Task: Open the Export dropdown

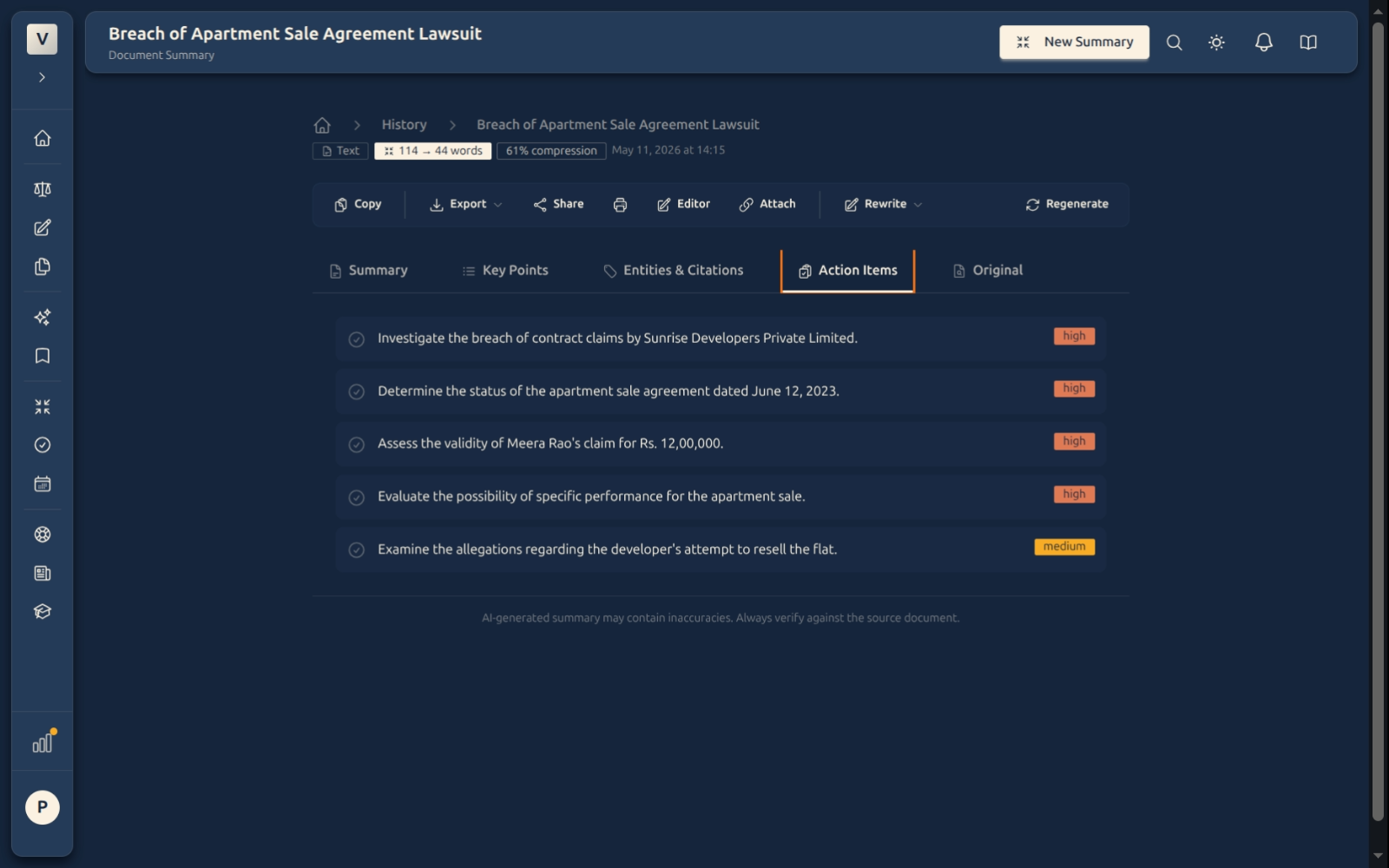Action: coord(465,204)
